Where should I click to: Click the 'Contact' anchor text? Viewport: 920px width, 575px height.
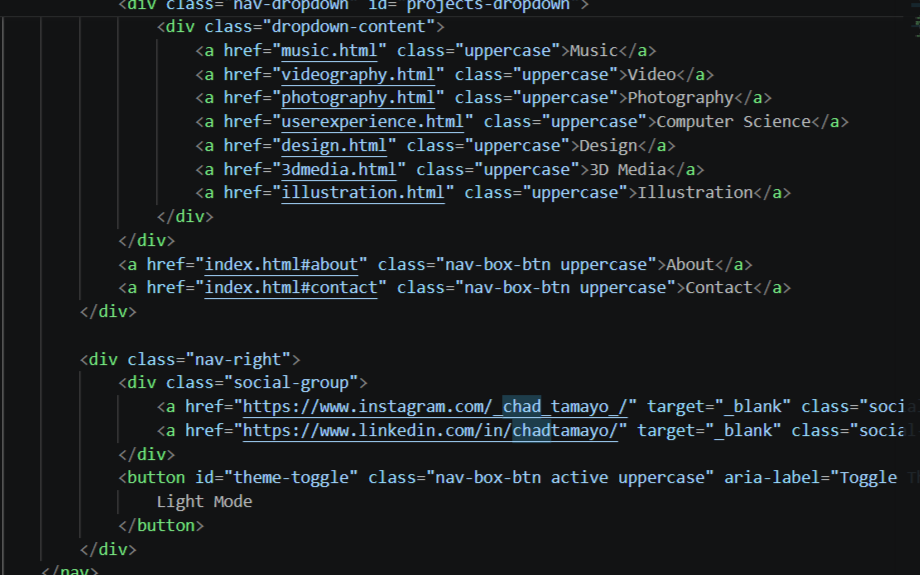tap(719, 288)
